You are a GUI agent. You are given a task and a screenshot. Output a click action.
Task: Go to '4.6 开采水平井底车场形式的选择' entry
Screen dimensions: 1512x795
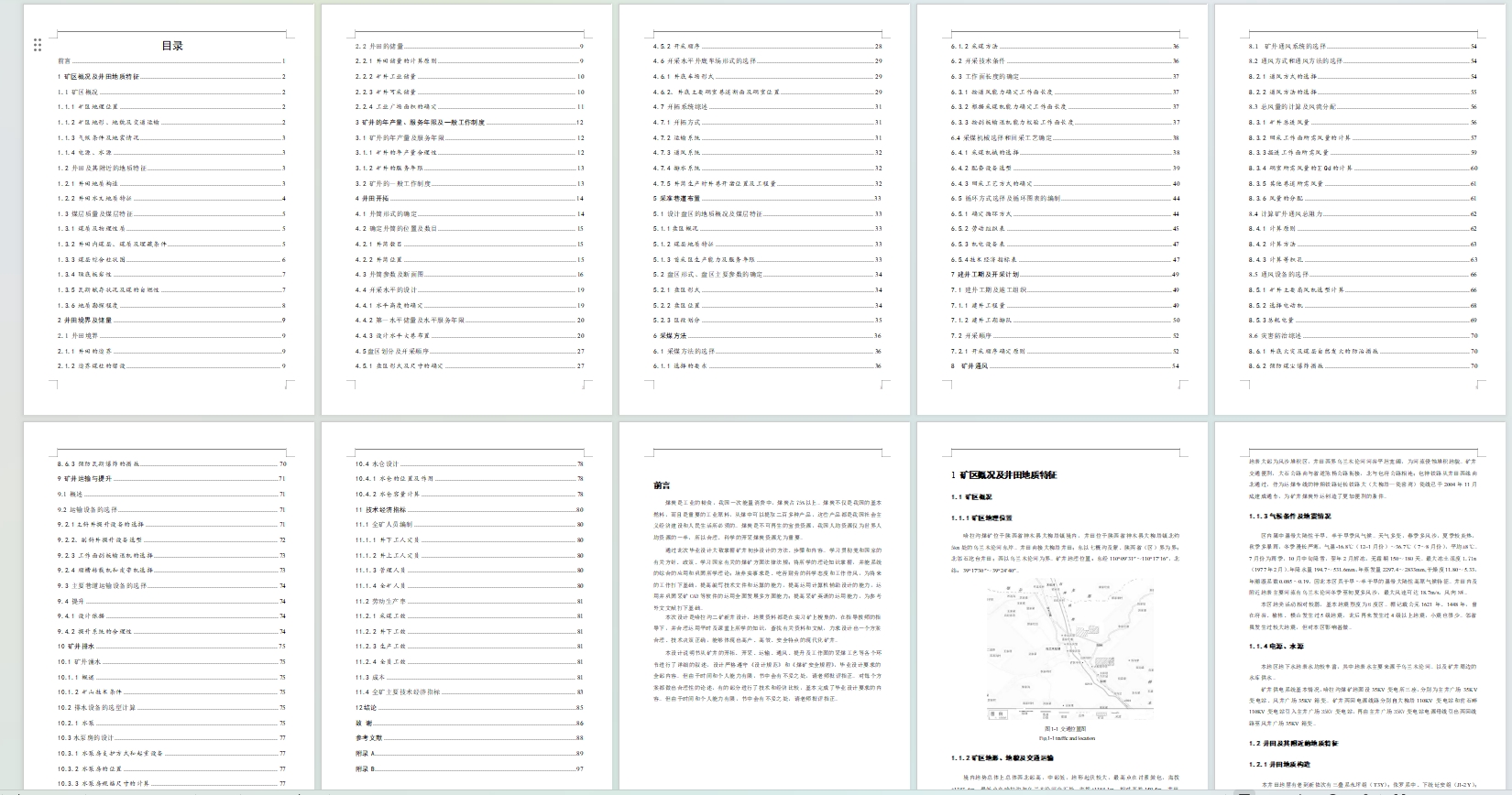pos(767,61)
